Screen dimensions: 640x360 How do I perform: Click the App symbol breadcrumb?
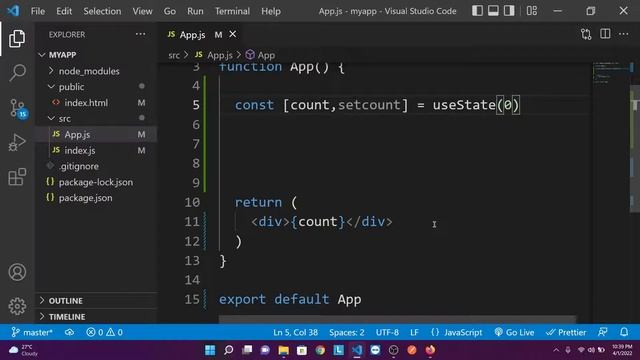pyautogui.click(x=260, y=55)
